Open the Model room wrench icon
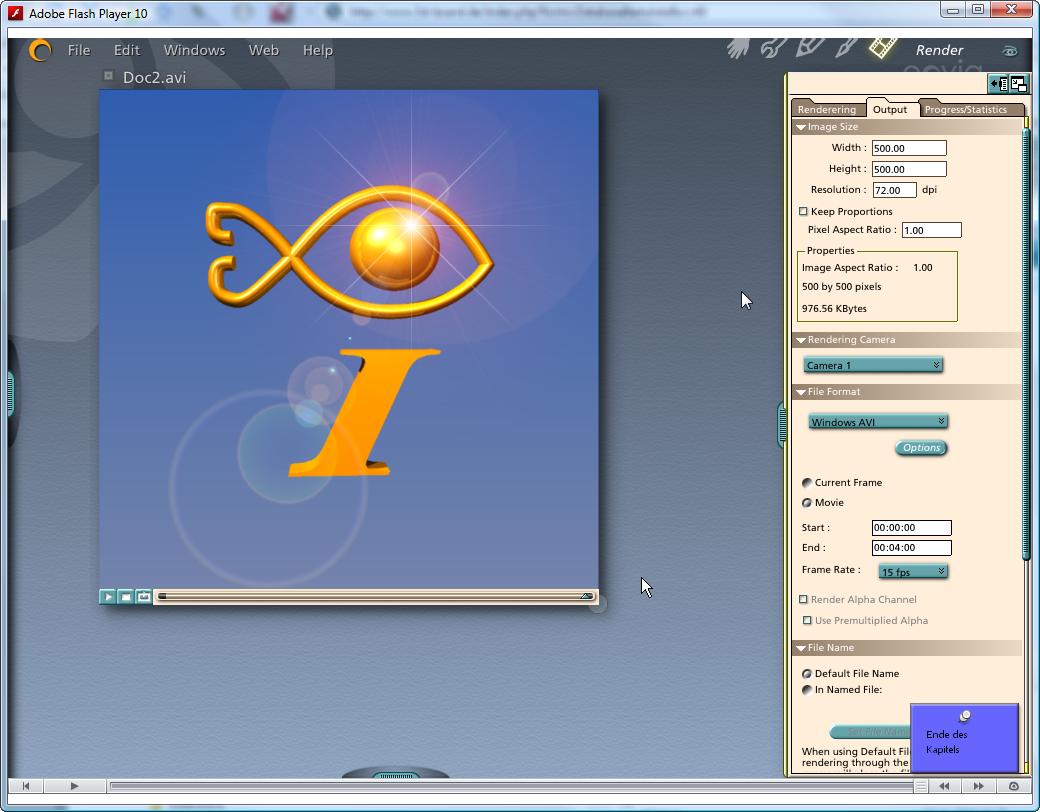 click(x=773, y=48)
